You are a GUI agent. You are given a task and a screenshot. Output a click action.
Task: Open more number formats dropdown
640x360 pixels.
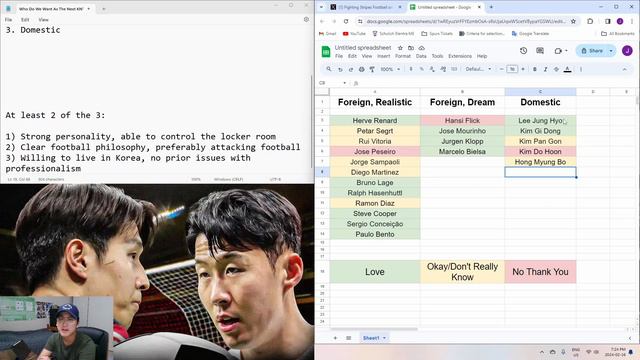pyautogui.click(x=454, y=69)
